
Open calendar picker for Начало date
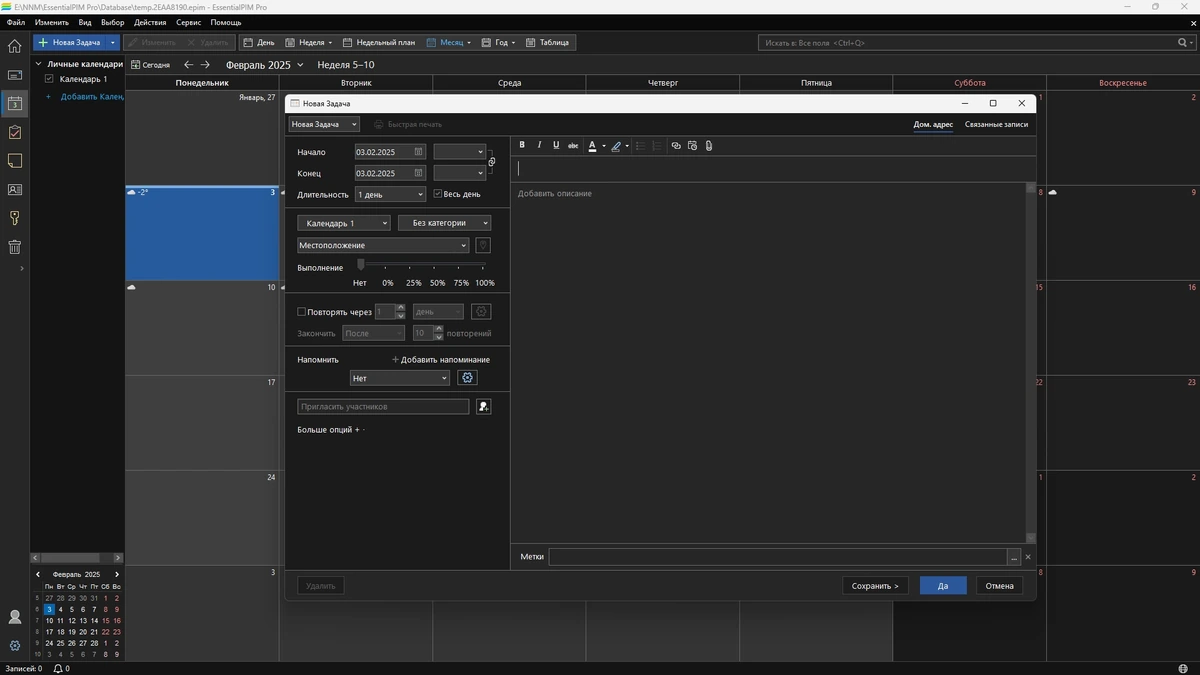click(x=419, y=152)
